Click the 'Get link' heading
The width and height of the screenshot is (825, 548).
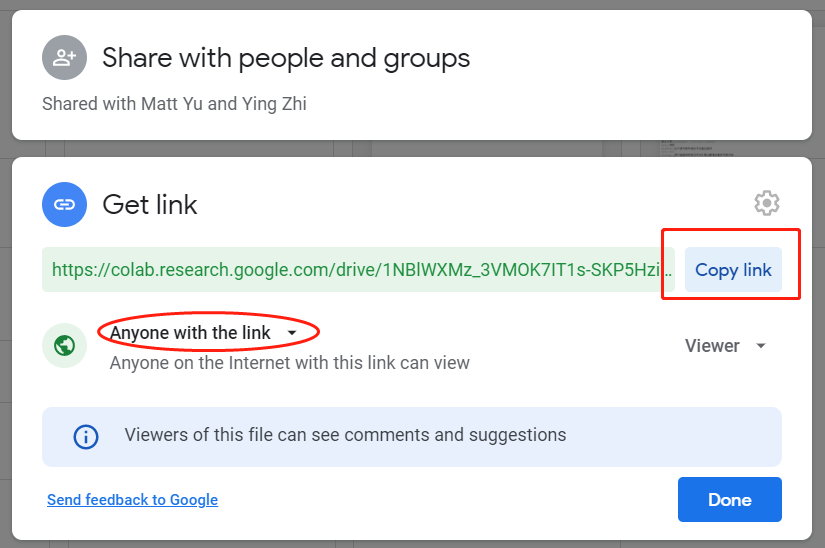(150, 205)
